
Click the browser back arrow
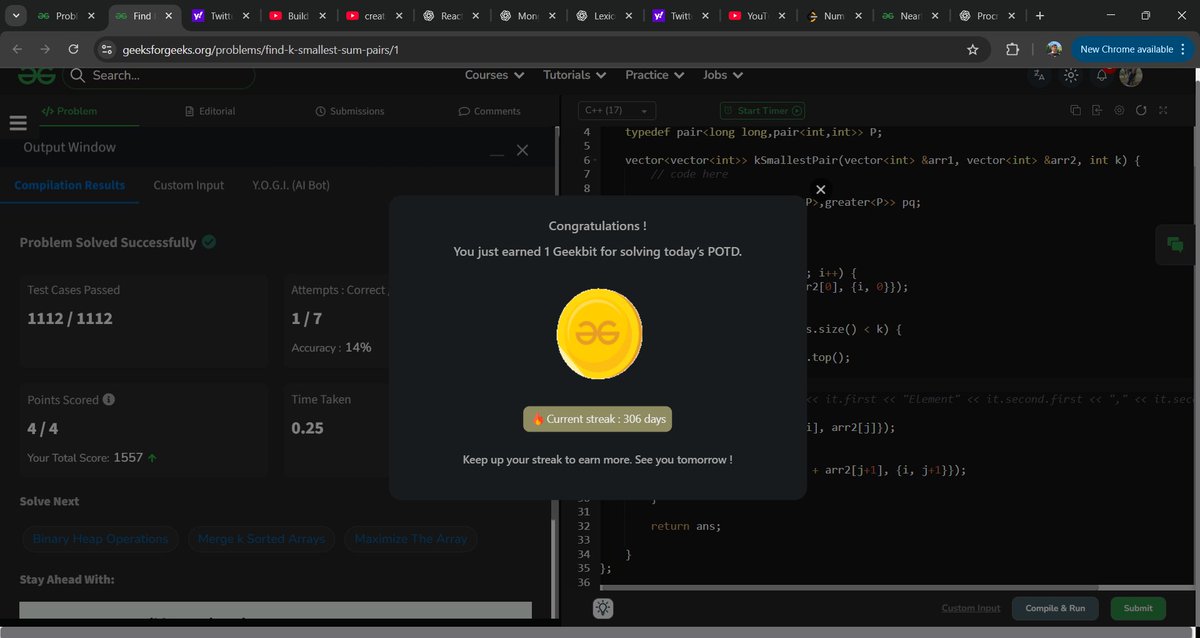[x=18, y=49]
